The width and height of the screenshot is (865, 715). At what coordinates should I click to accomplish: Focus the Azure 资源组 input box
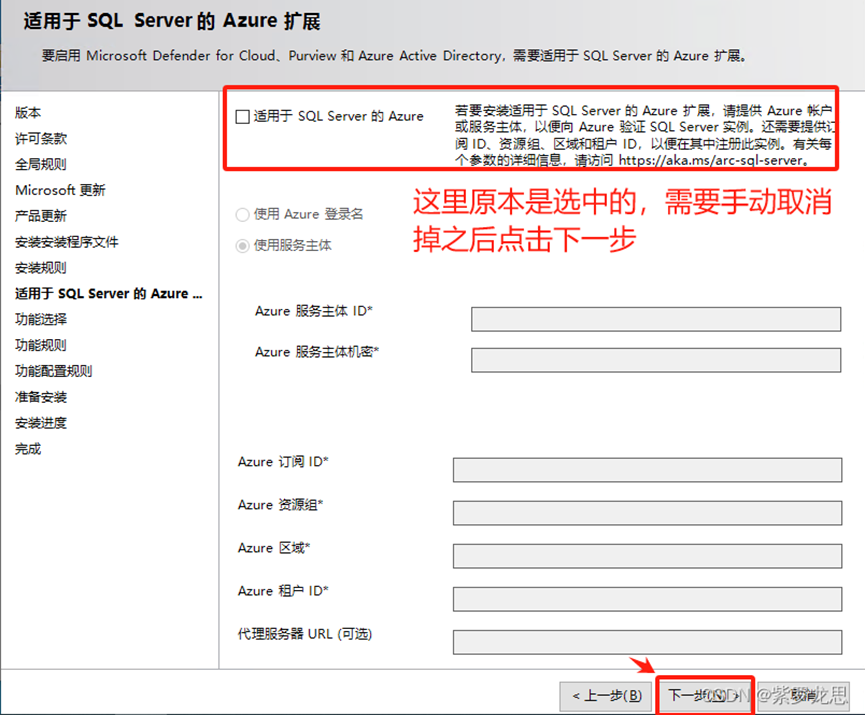(x=648, y=513)
